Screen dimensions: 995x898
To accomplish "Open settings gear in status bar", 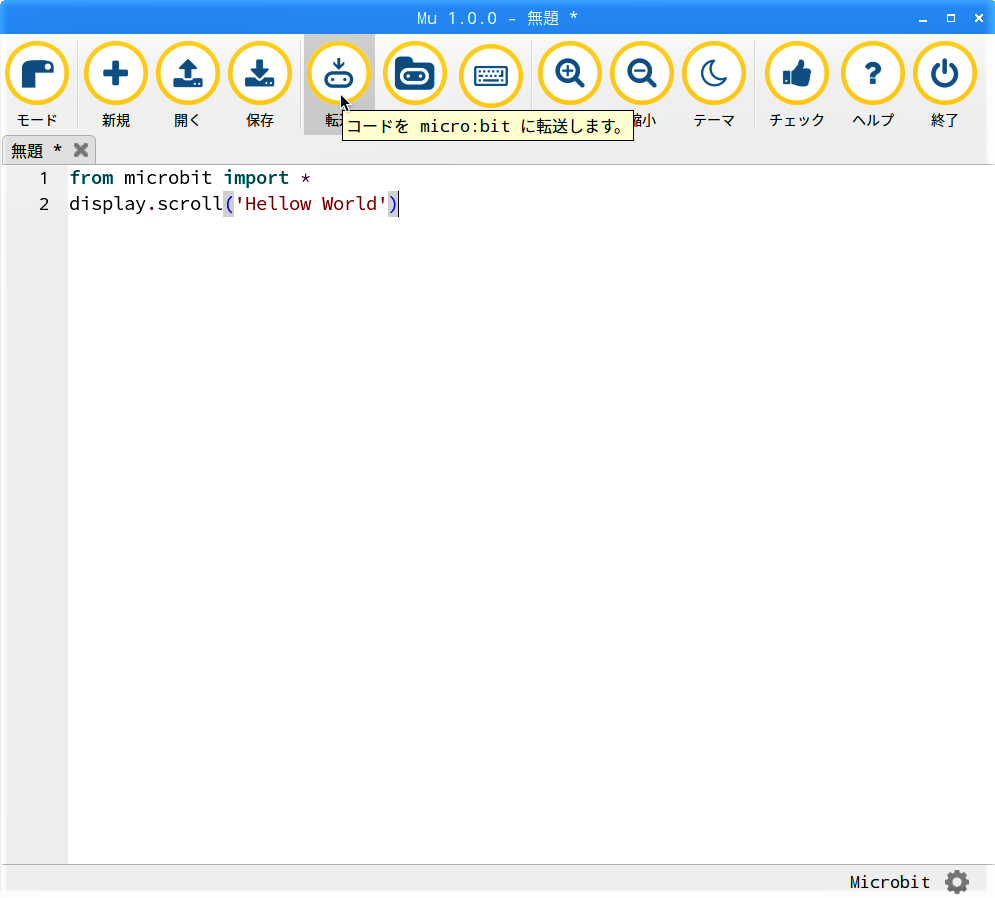I will point(957,881).
